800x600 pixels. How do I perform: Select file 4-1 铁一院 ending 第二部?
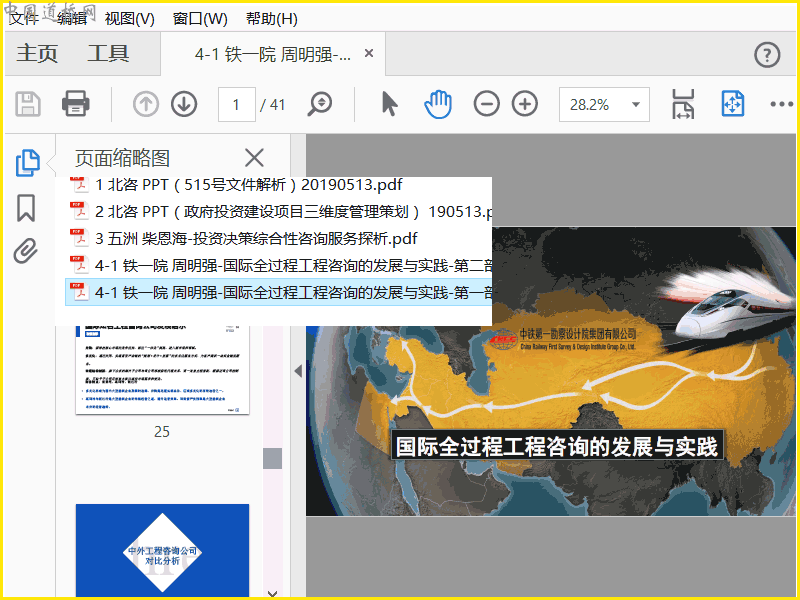click(x=279, y=265)
